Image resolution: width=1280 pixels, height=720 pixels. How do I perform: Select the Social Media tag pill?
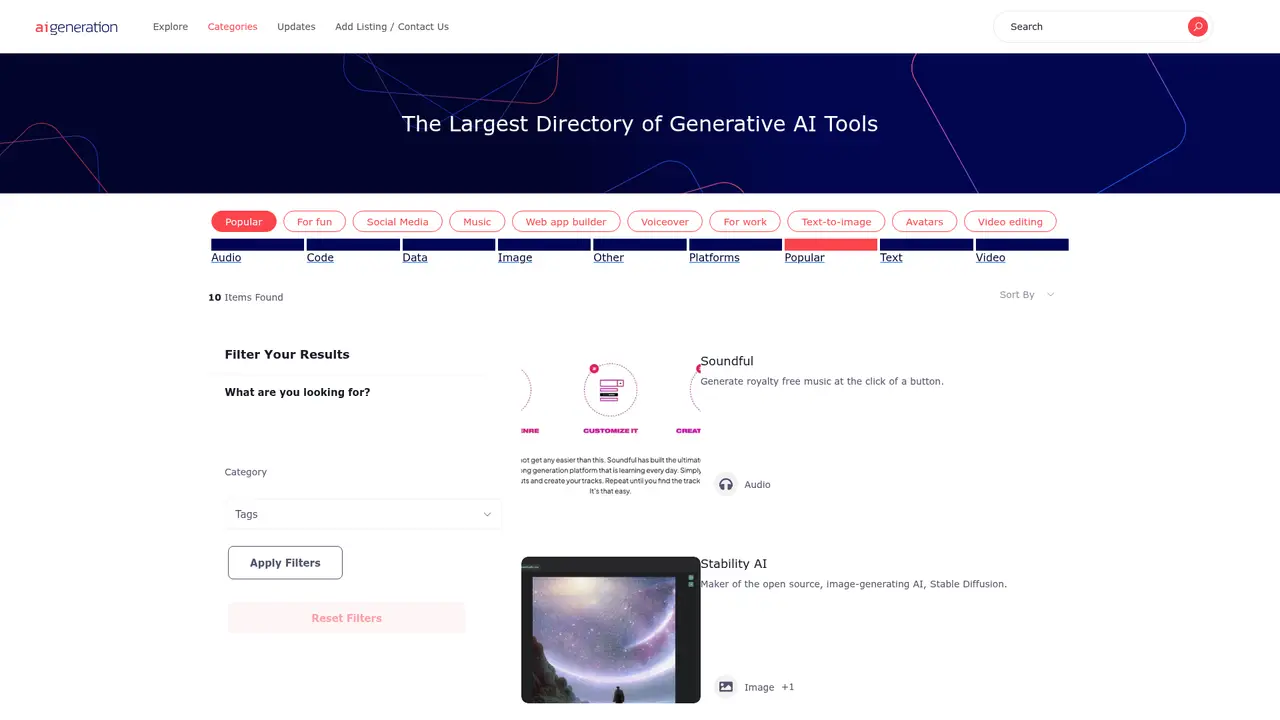[397, 222]
